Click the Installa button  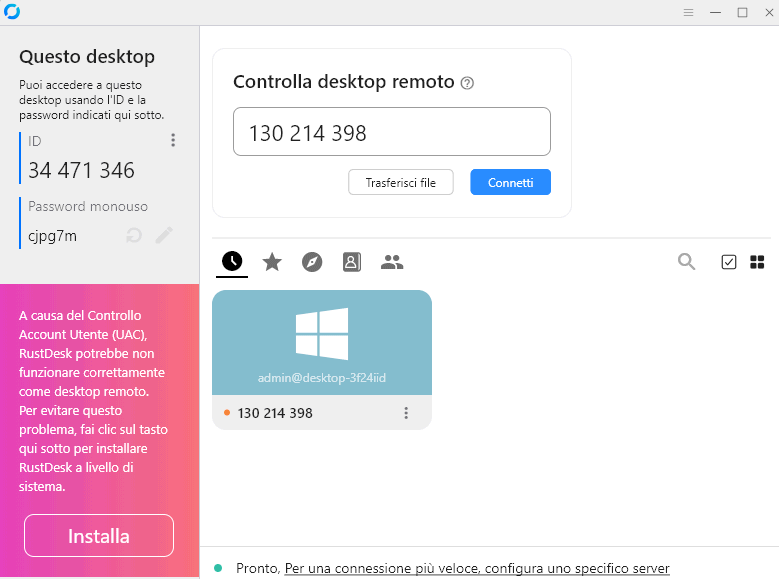click(99, 536)
